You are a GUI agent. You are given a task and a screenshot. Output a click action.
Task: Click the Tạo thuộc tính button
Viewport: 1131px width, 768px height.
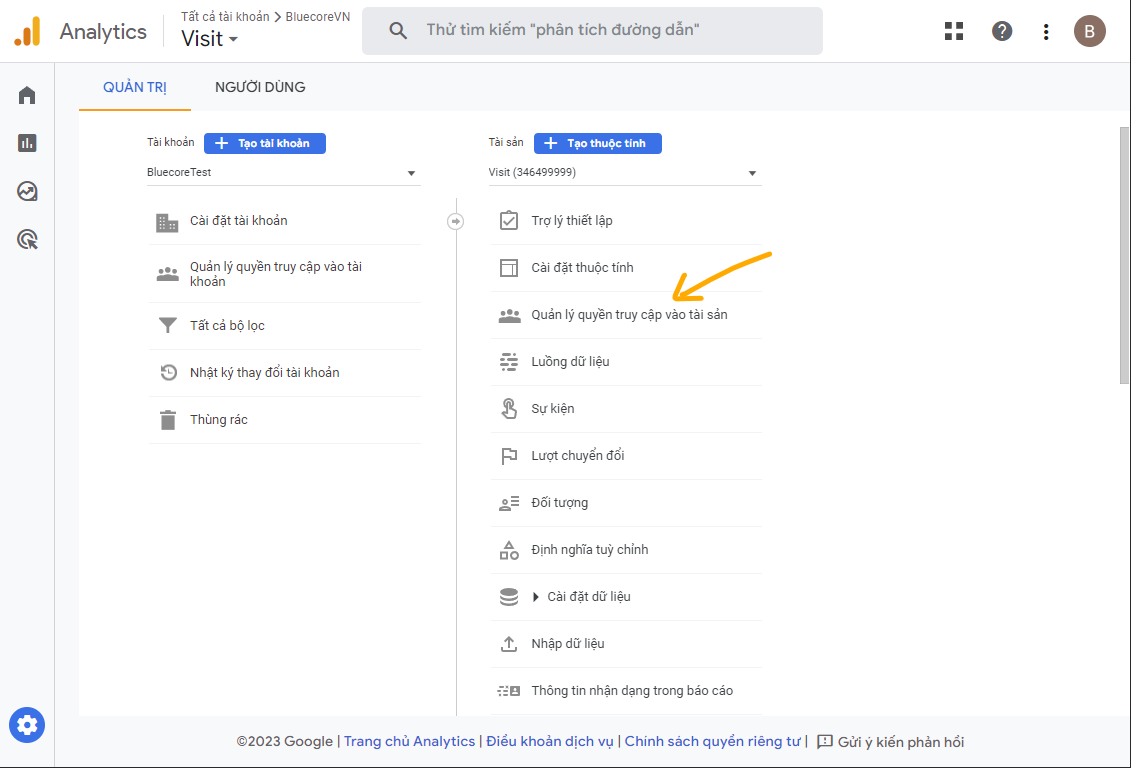[598, 143]
